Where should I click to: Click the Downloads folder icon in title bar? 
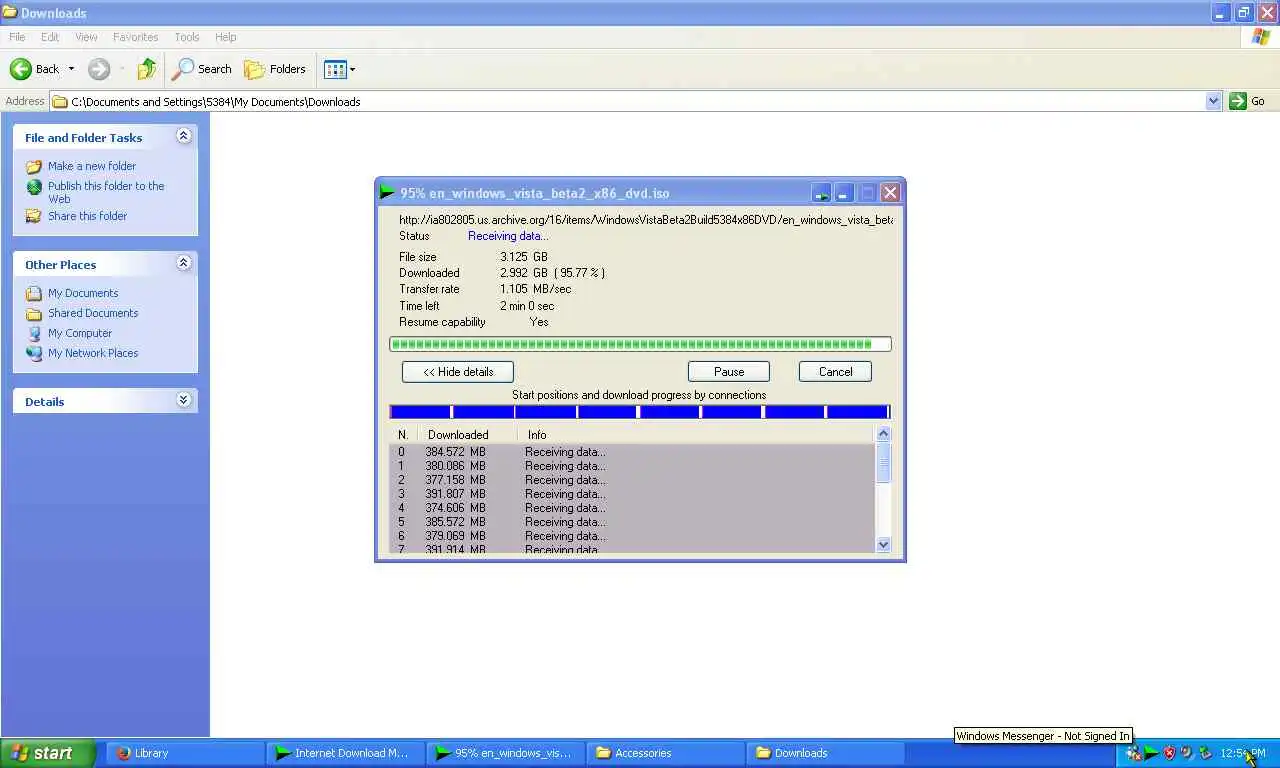point(10,13)
